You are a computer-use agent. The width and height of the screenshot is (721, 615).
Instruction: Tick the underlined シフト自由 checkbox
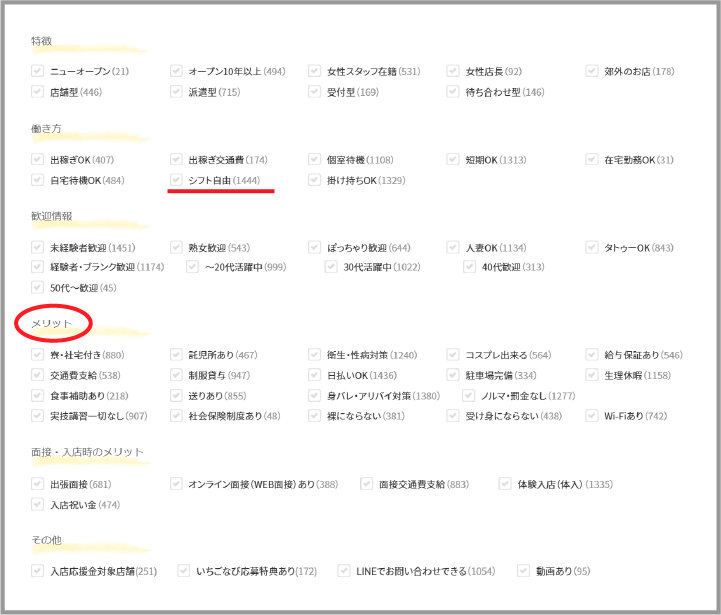coord(177,180)
